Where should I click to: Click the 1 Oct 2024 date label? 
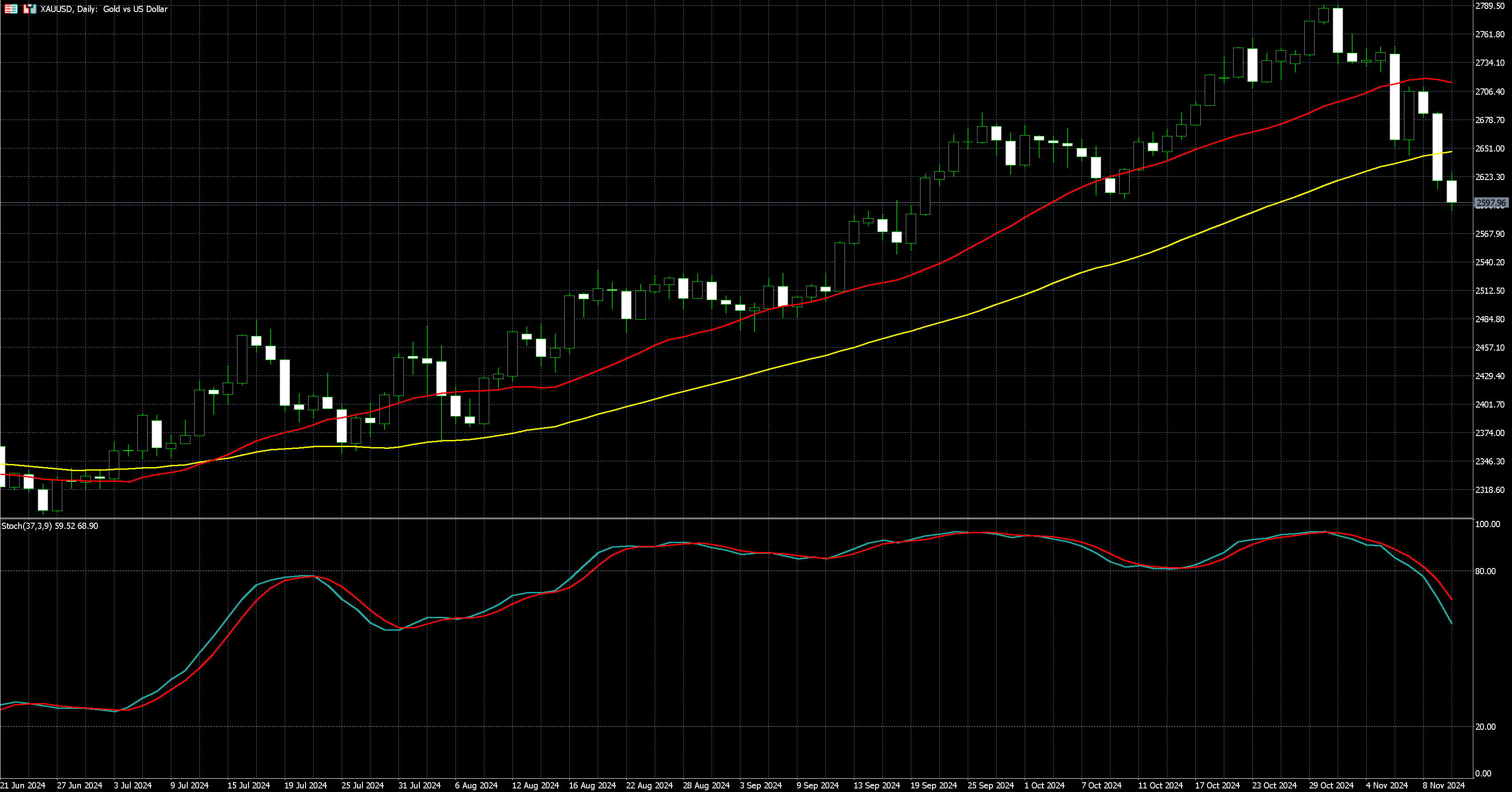click(1044, 785)
